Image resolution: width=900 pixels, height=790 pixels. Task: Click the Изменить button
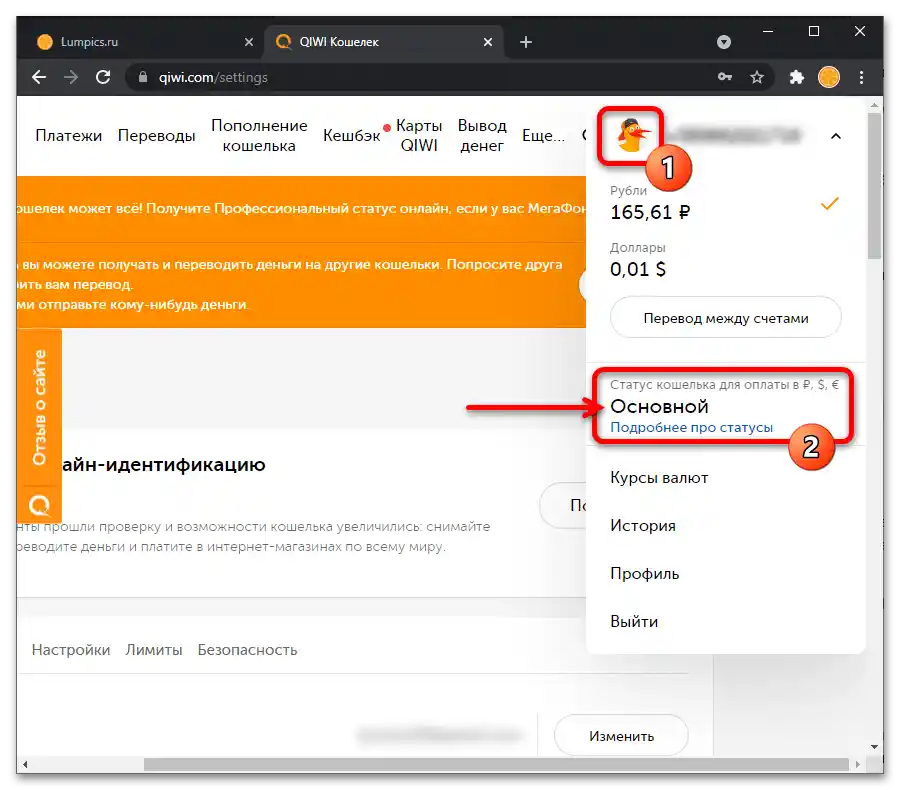coord(621,736)
